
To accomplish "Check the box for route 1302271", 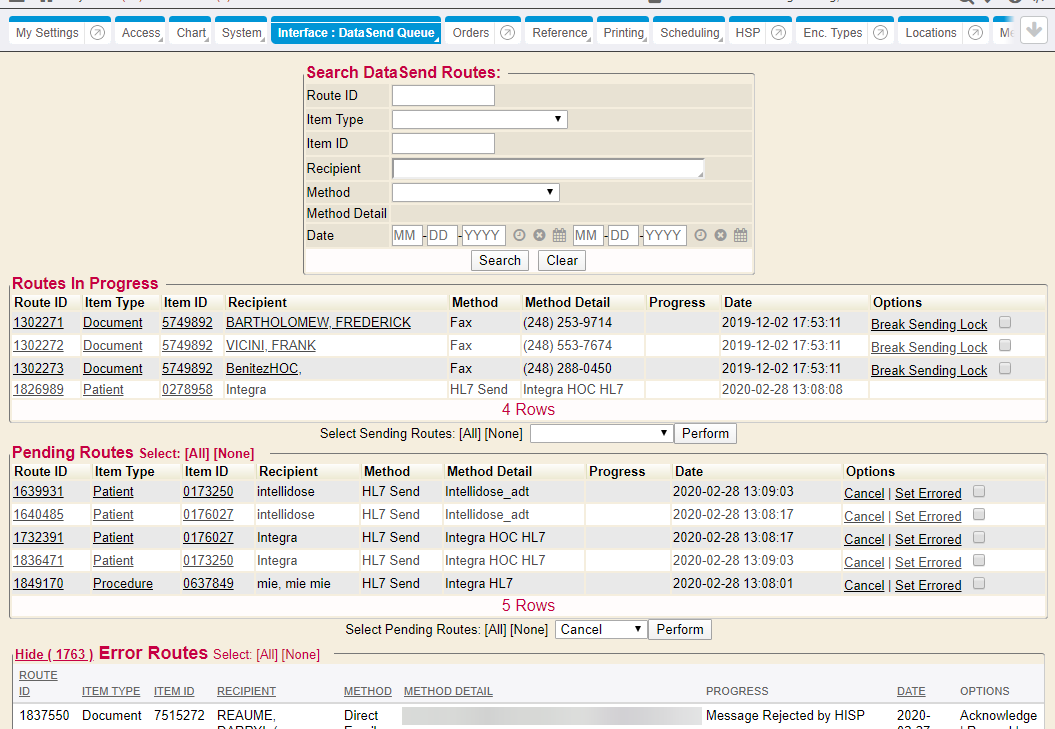I will [1005, 322].
